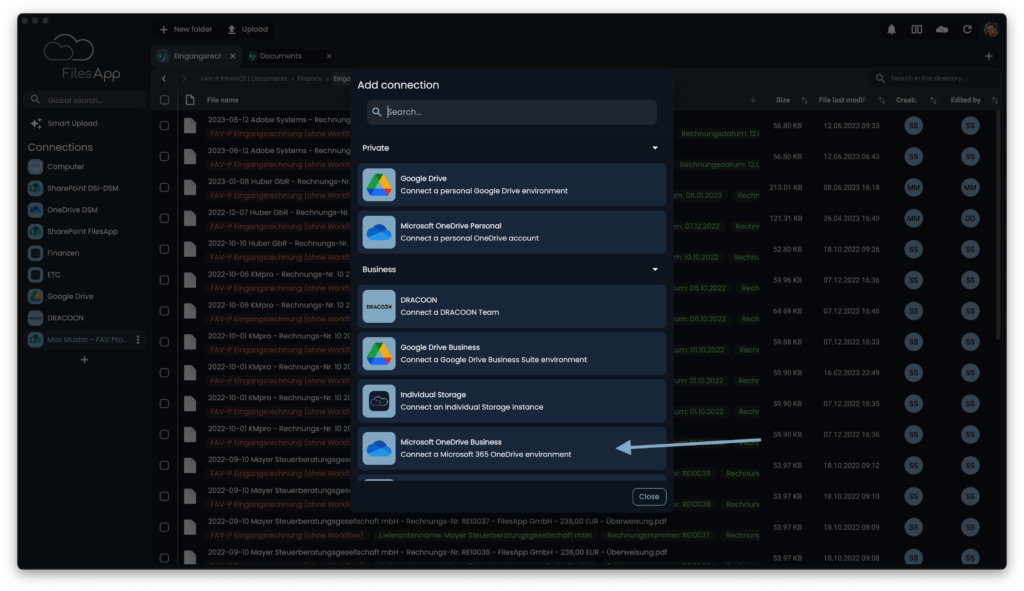Pick the Google Drive Business icon

click(379, 353)
